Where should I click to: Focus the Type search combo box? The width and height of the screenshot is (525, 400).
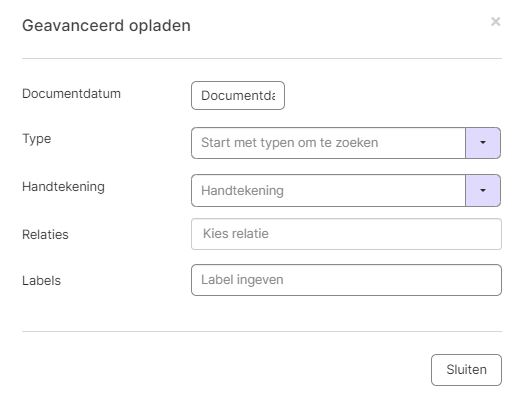pyautogui.click(x=328, y=143)
